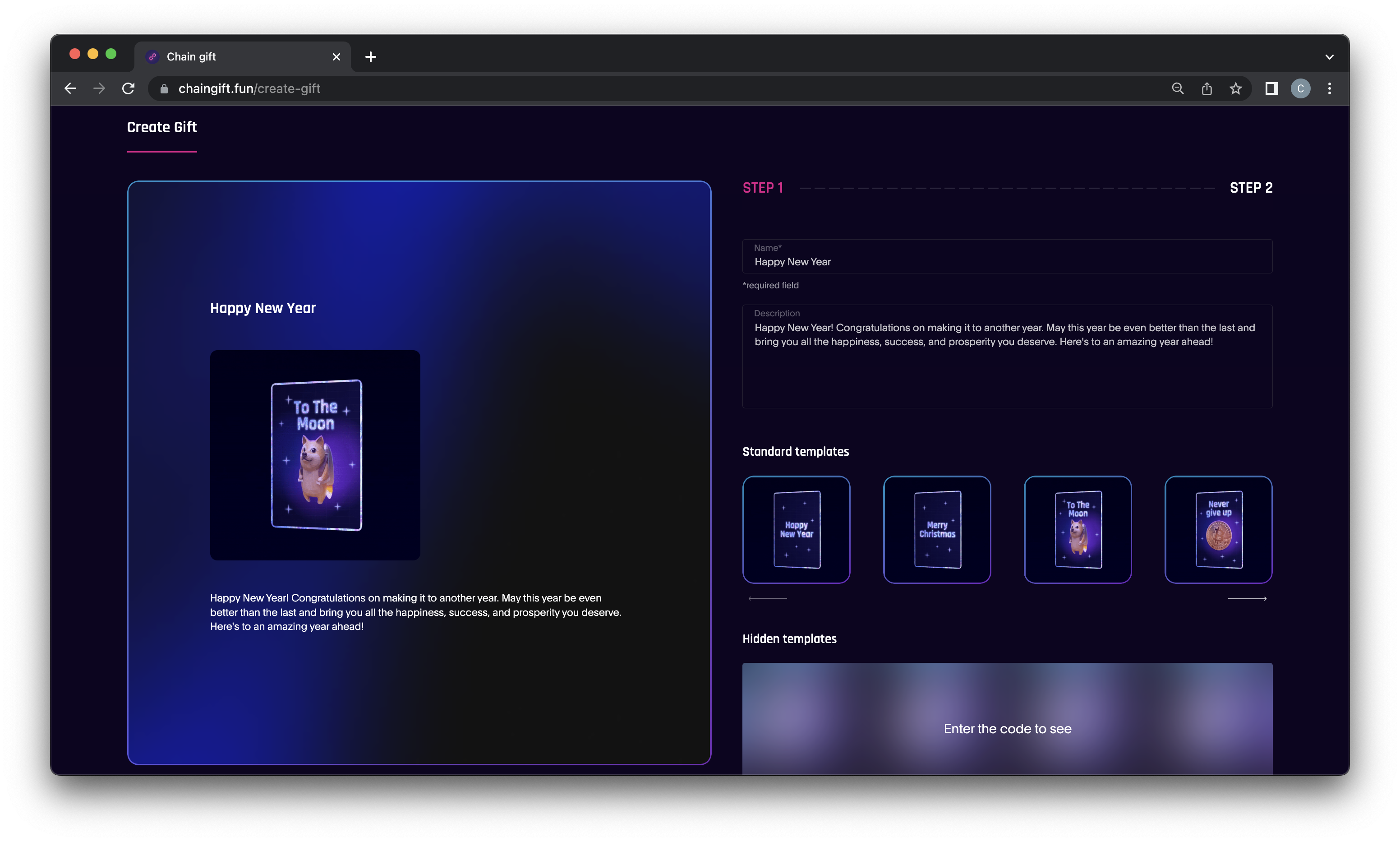Choose the Merry Christmas template
This screenshot has height=842, width=1400.
point(937,529)
